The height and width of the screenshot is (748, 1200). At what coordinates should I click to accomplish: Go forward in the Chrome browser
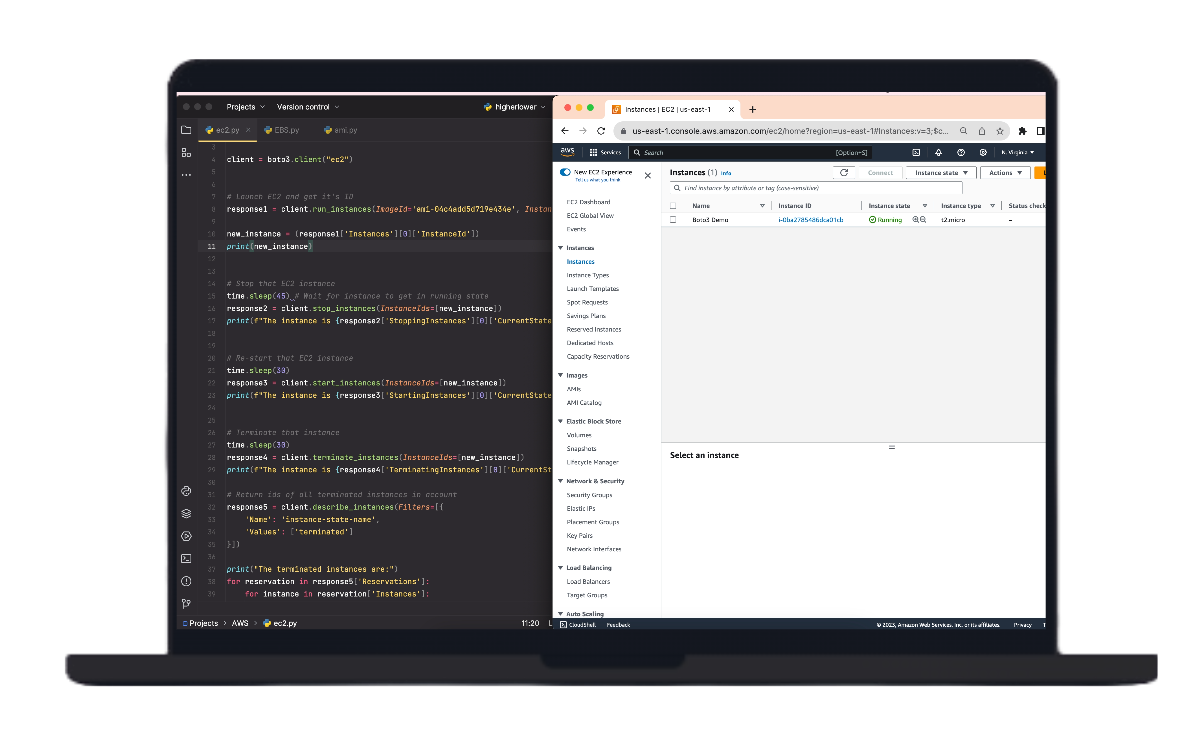[583, 131]
